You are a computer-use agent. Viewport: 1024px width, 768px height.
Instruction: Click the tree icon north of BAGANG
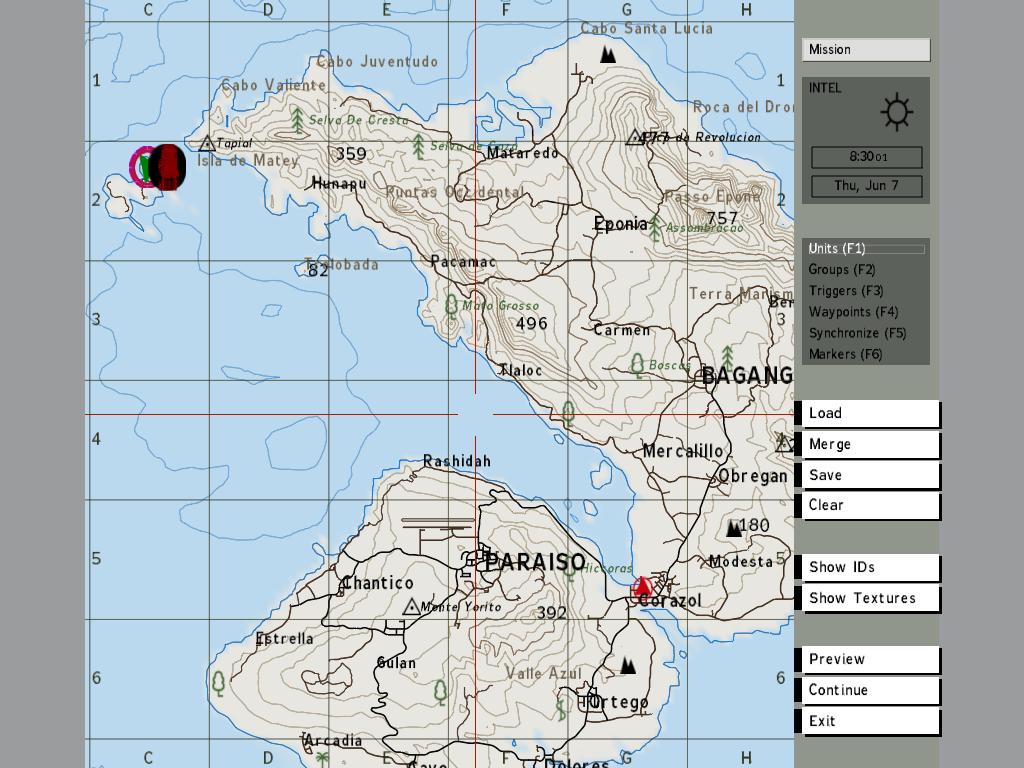(728, 357)
